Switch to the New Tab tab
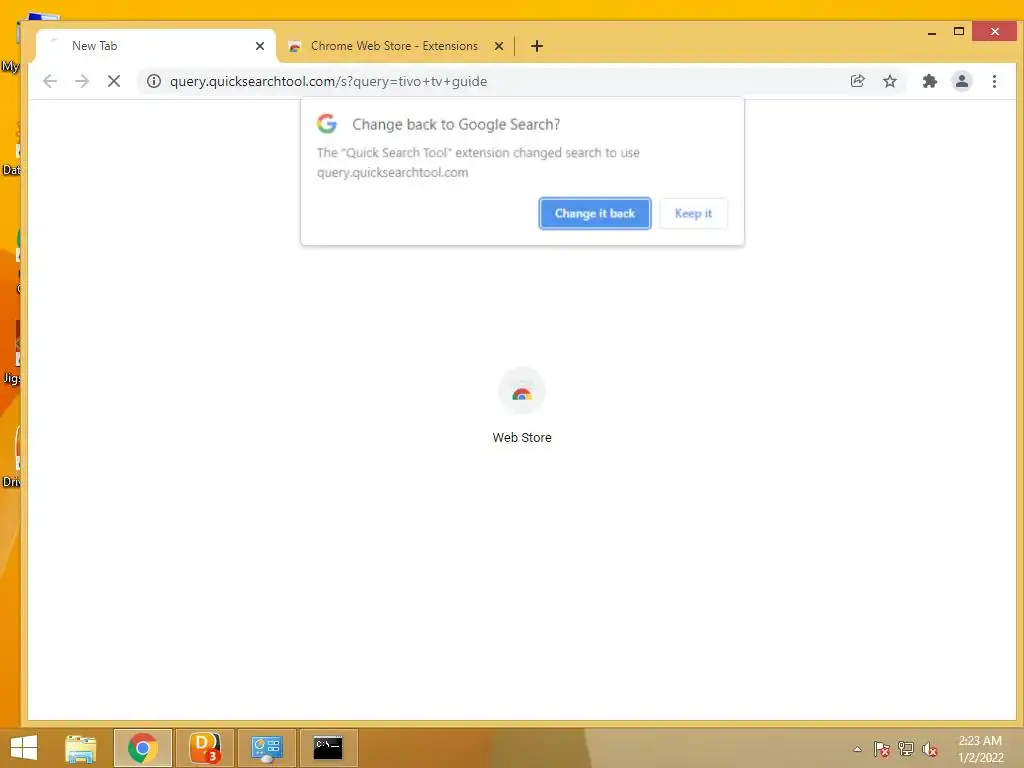Screen dimensions: 1024x768 point(155,46)
